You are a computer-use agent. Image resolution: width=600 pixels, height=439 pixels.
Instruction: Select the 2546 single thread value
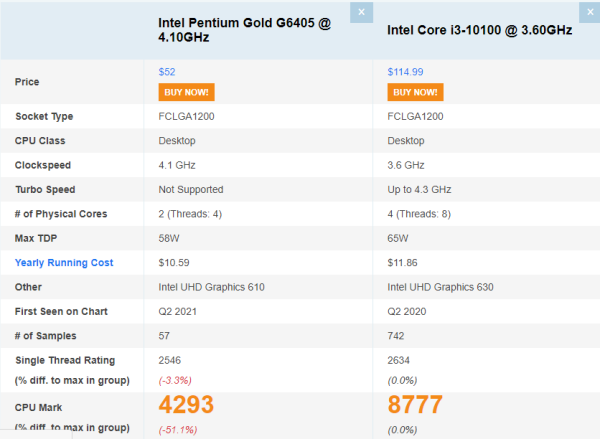tap(172, 359)
